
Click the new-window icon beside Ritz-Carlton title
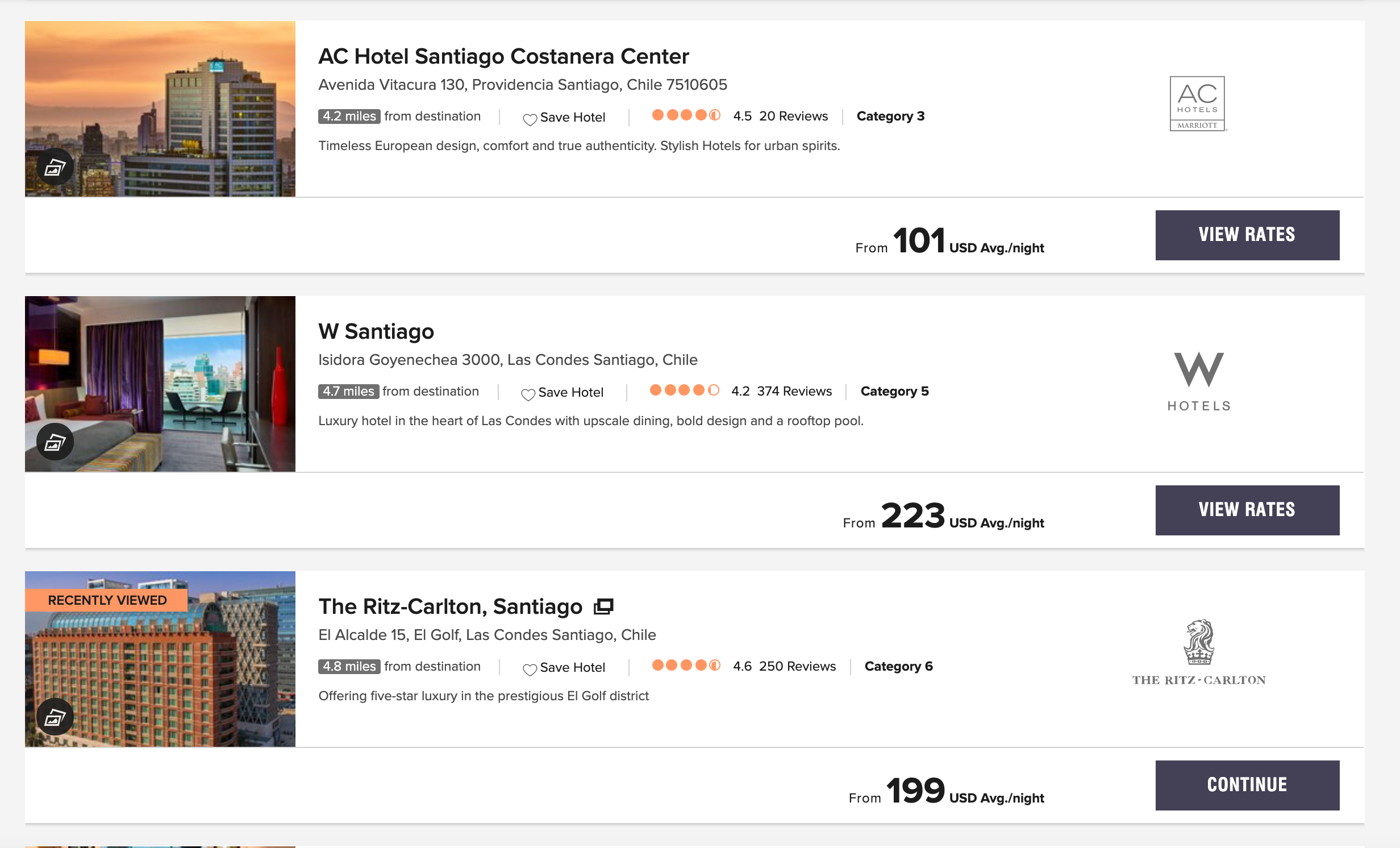(603, 607)
